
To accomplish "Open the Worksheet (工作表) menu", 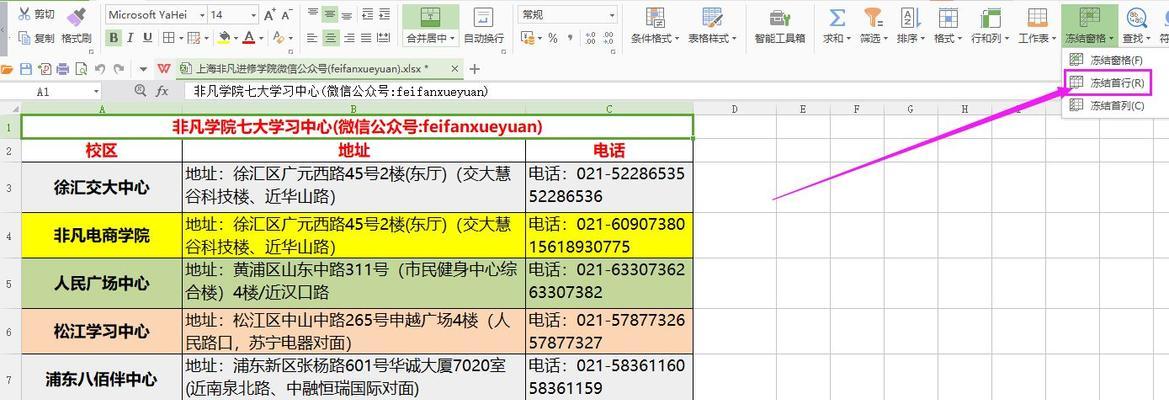I will (1037, 25).
